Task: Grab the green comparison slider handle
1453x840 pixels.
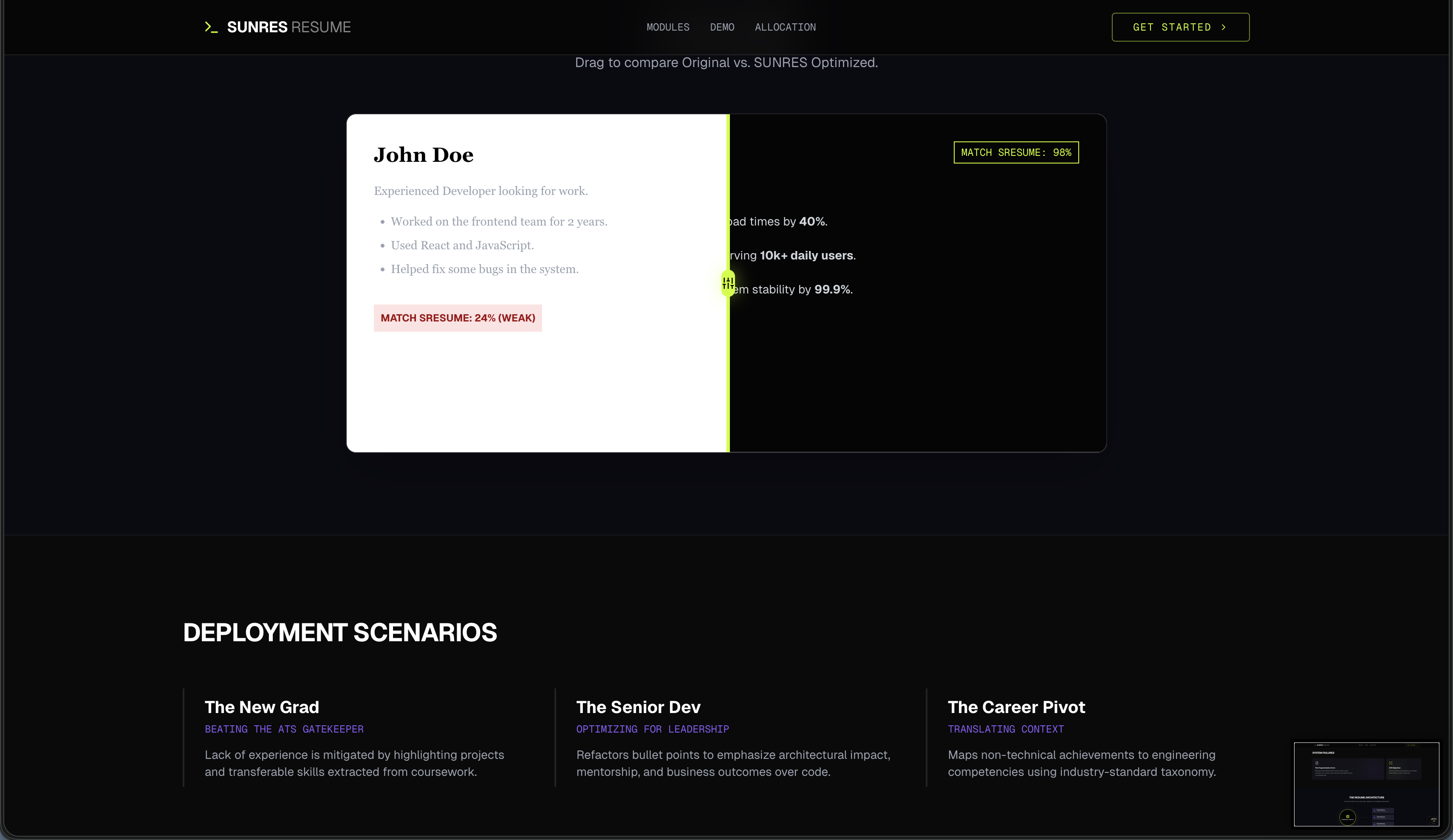Action: point(728,283)
